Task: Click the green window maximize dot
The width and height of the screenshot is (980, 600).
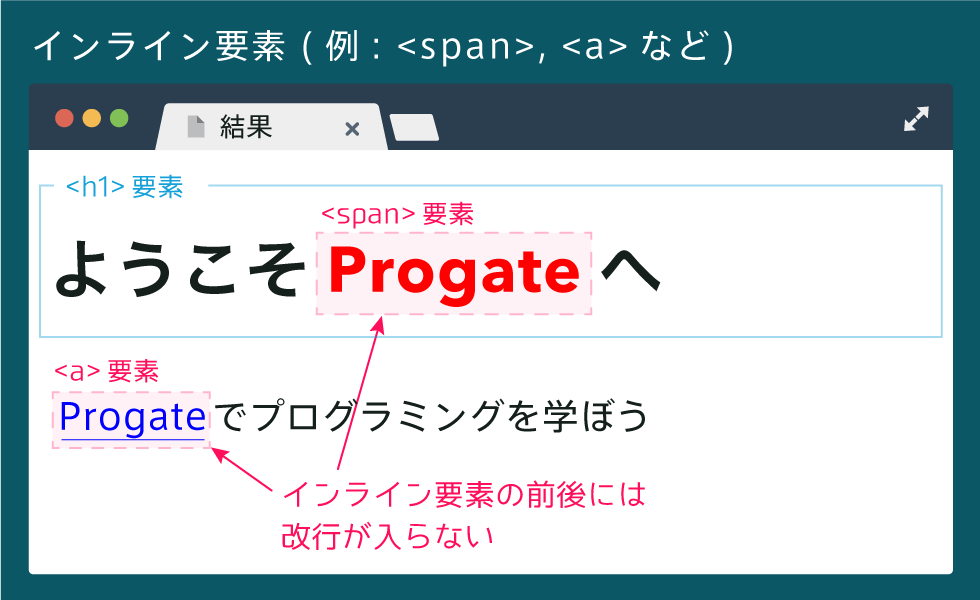Action: [x=119, y=118]
